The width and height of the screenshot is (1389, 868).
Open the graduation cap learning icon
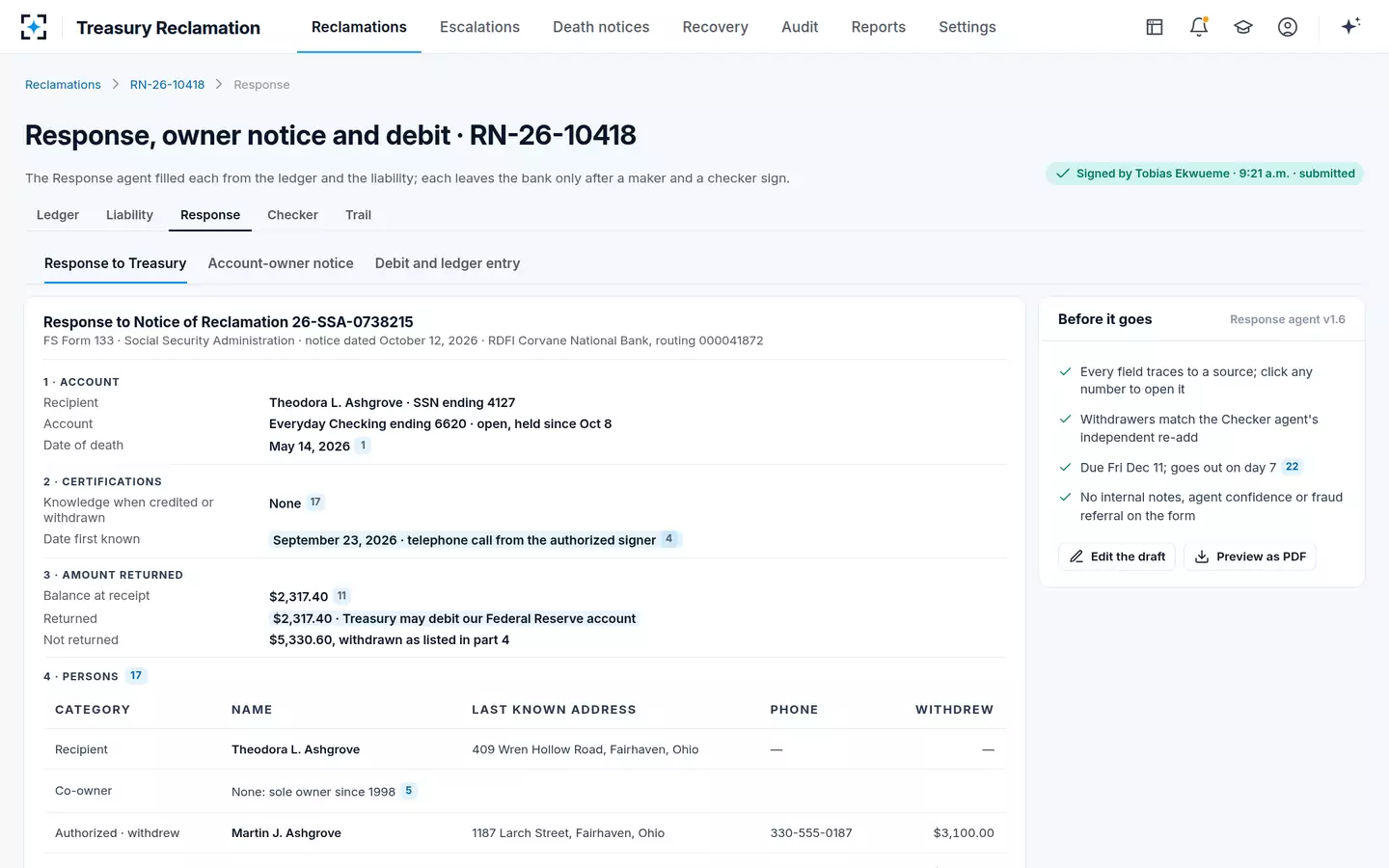pos(1243,27)
